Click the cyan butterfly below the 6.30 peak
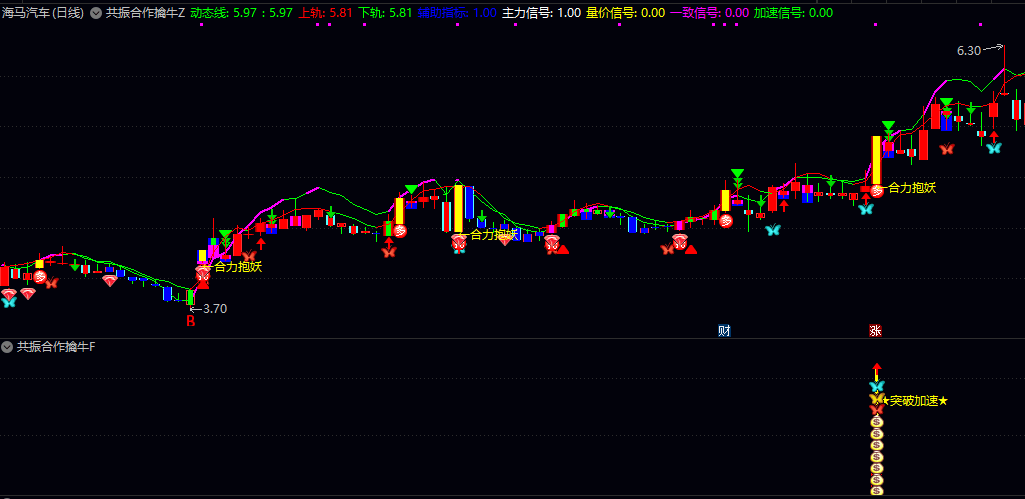This screenshot has width=1025, height=499. 994,148
